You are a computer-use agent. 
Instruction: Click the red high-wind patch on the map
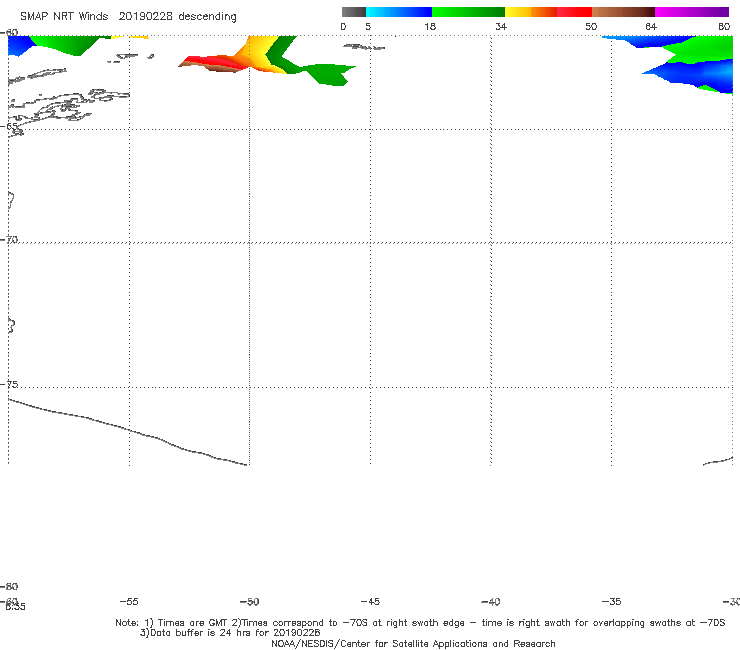point(215,60)
